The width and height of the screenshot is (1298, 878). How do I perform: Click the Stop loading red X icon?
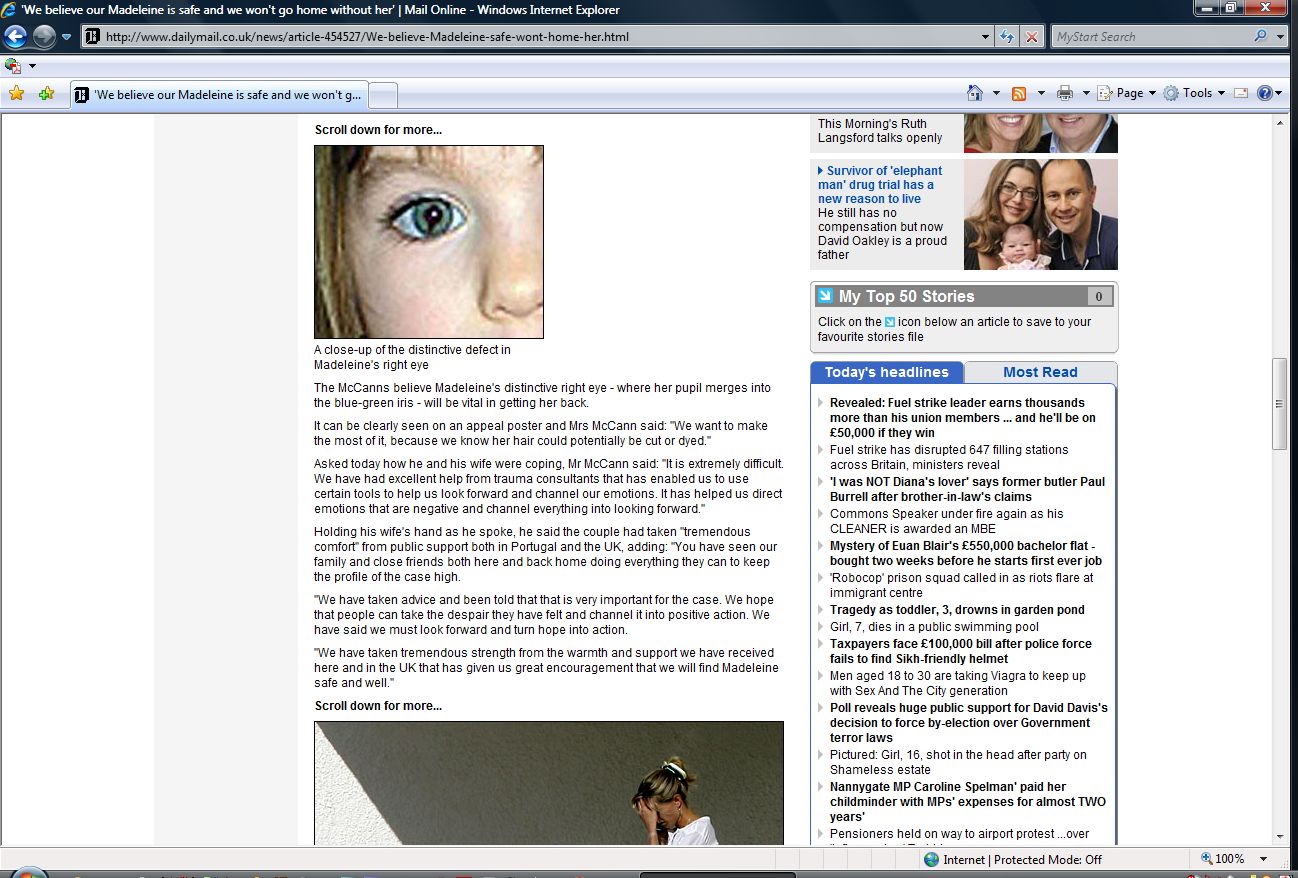click(1032, 37)
